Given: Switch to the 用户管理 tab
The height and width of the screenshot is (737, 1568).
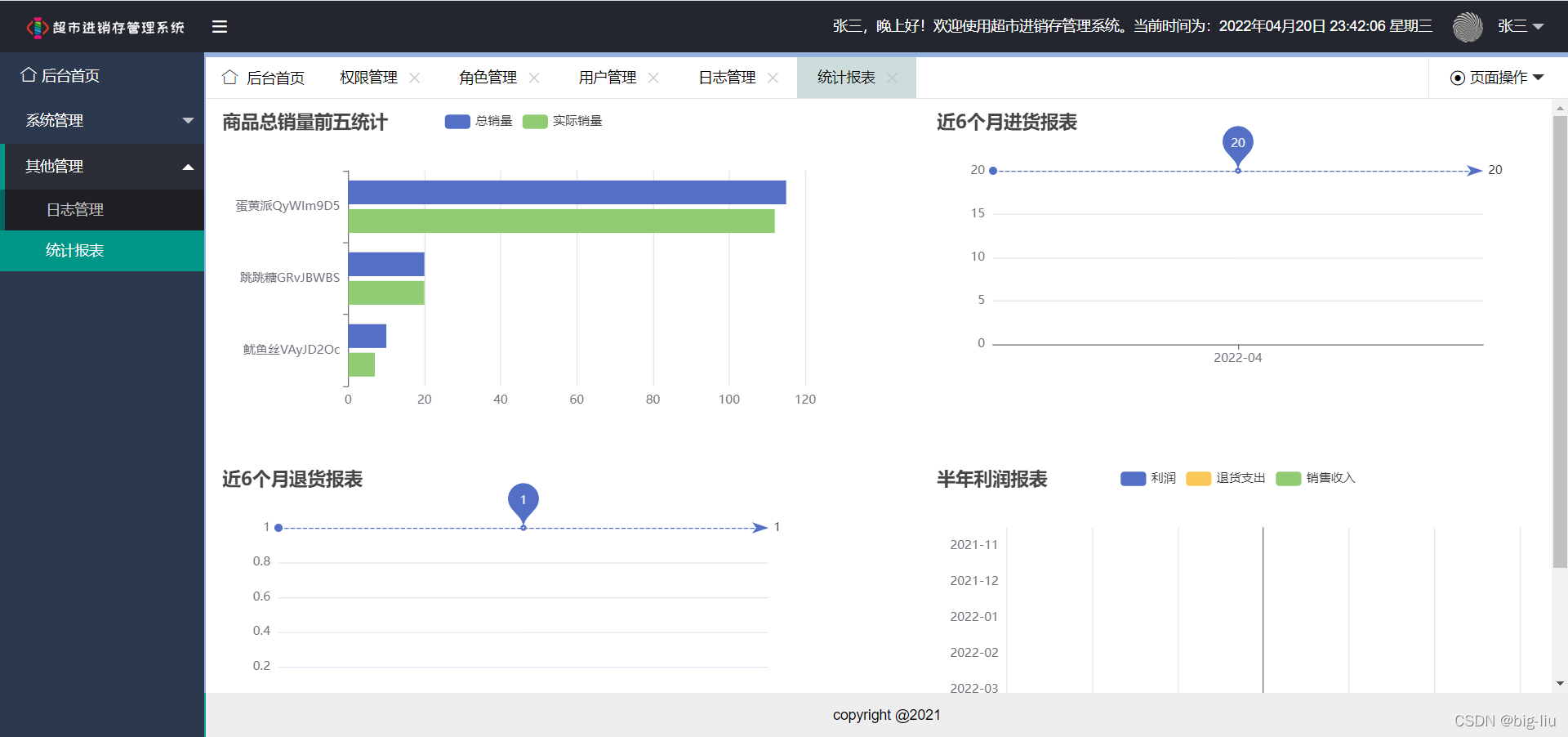Looking at the screenshot, I should click(x=607, y=77).
